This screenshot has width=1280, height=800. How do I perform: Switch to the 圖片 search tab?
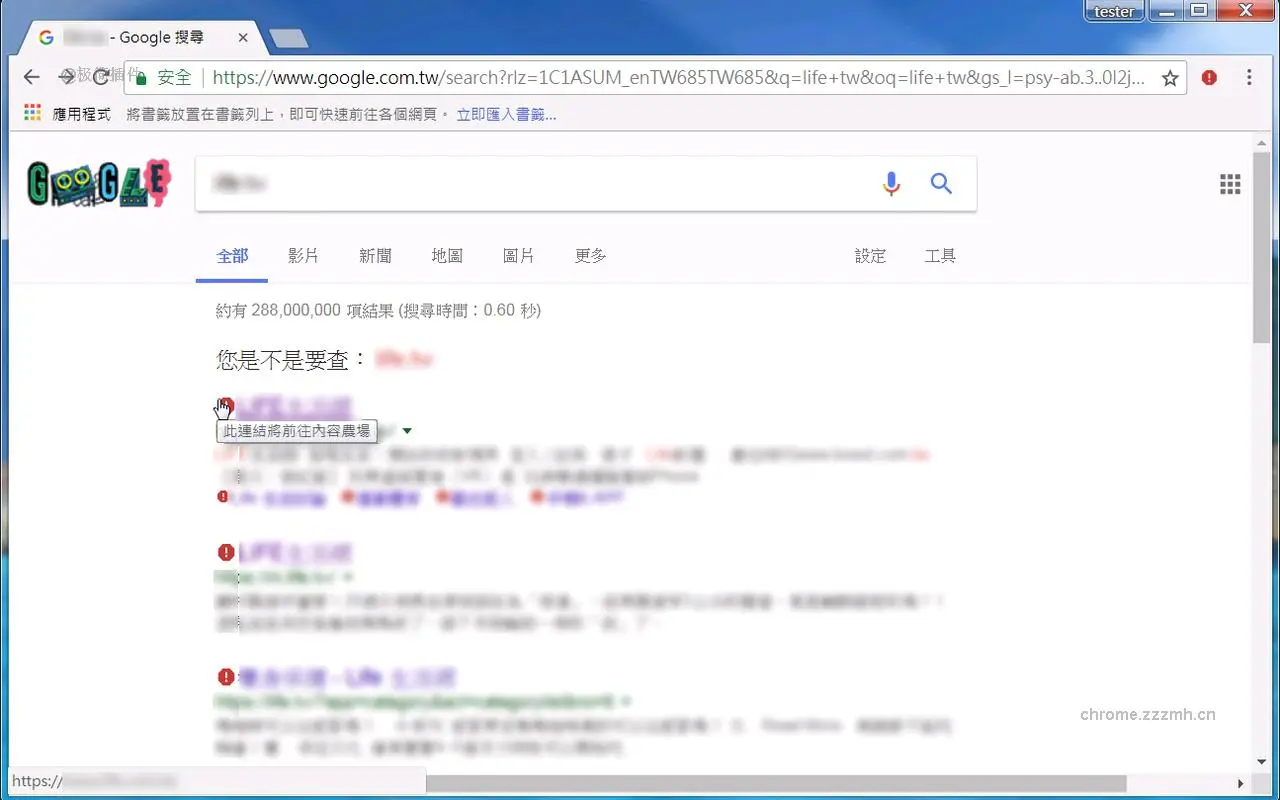pos(519,255)
